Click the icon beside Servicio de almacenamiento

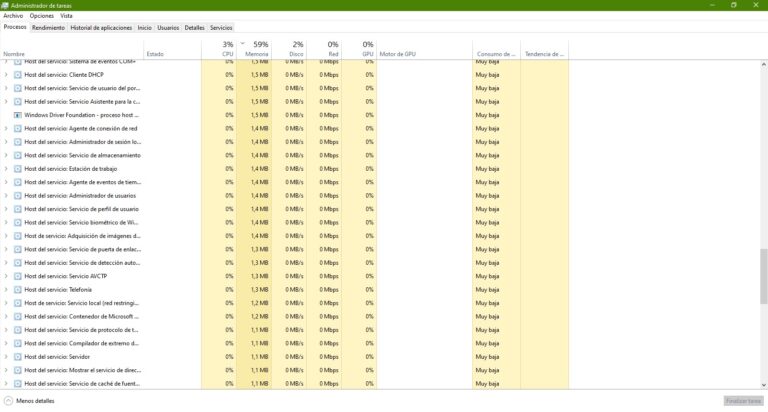(x=18, y=155)
